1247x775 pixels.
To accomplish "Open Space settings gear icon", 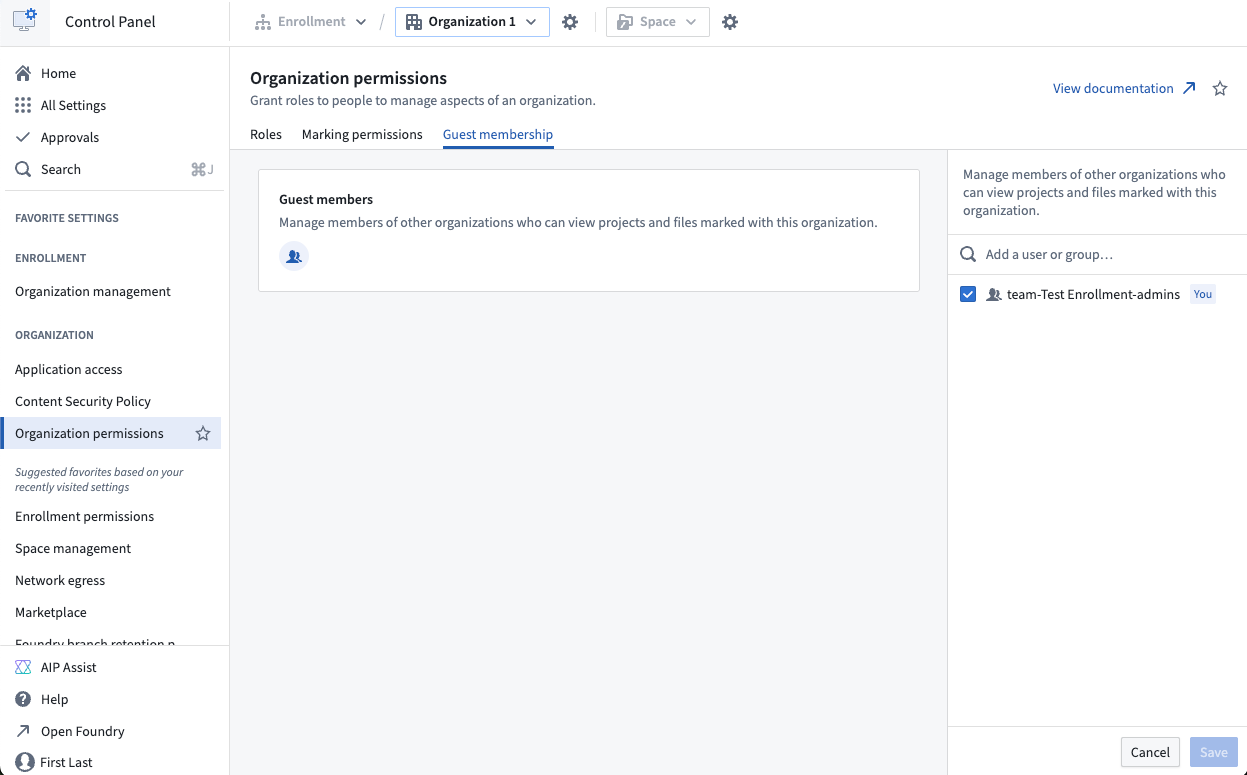I will [x=730, y=22].
